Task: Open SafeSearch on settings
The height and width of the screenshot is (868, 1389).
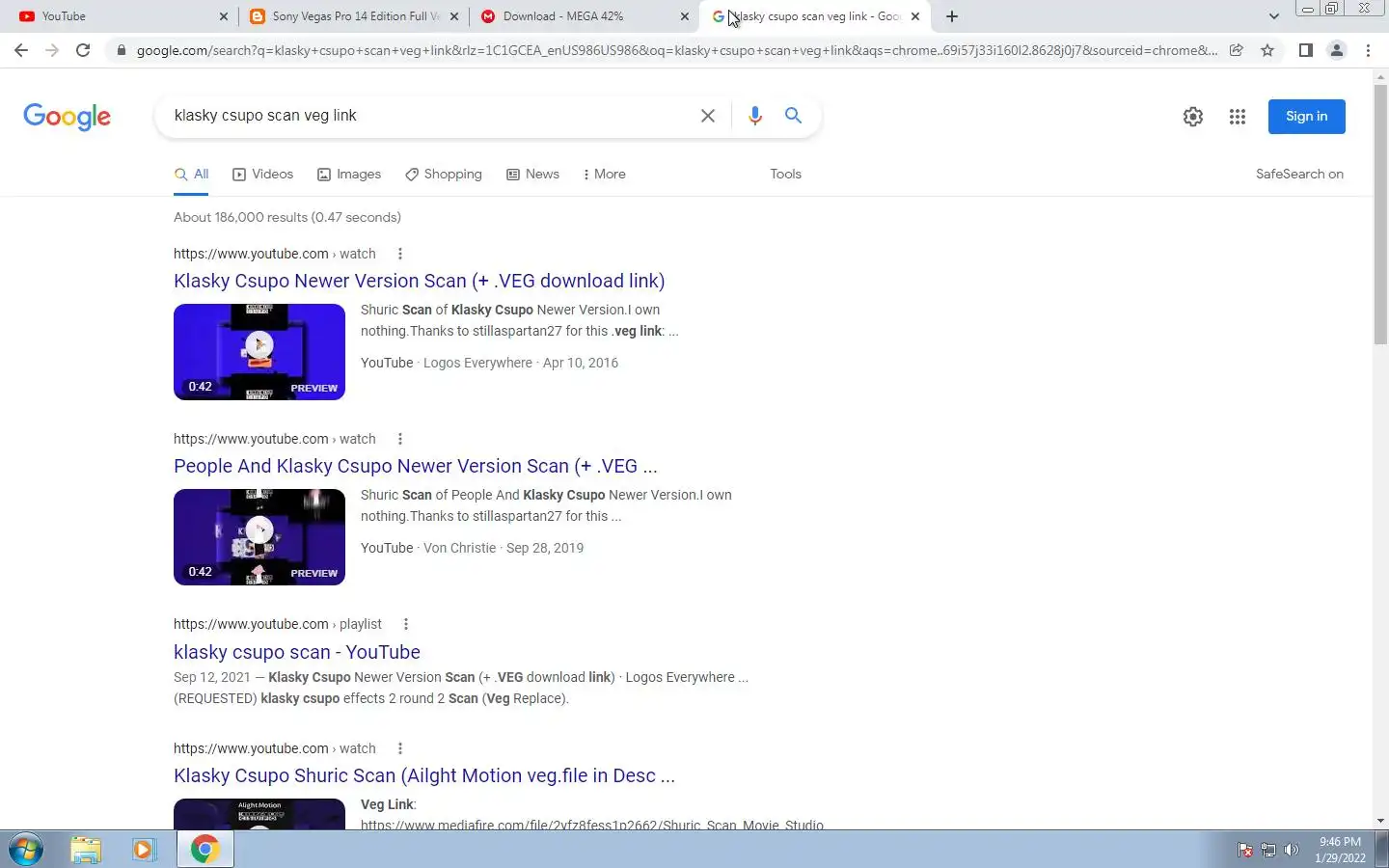Action: click(1299, 174)
